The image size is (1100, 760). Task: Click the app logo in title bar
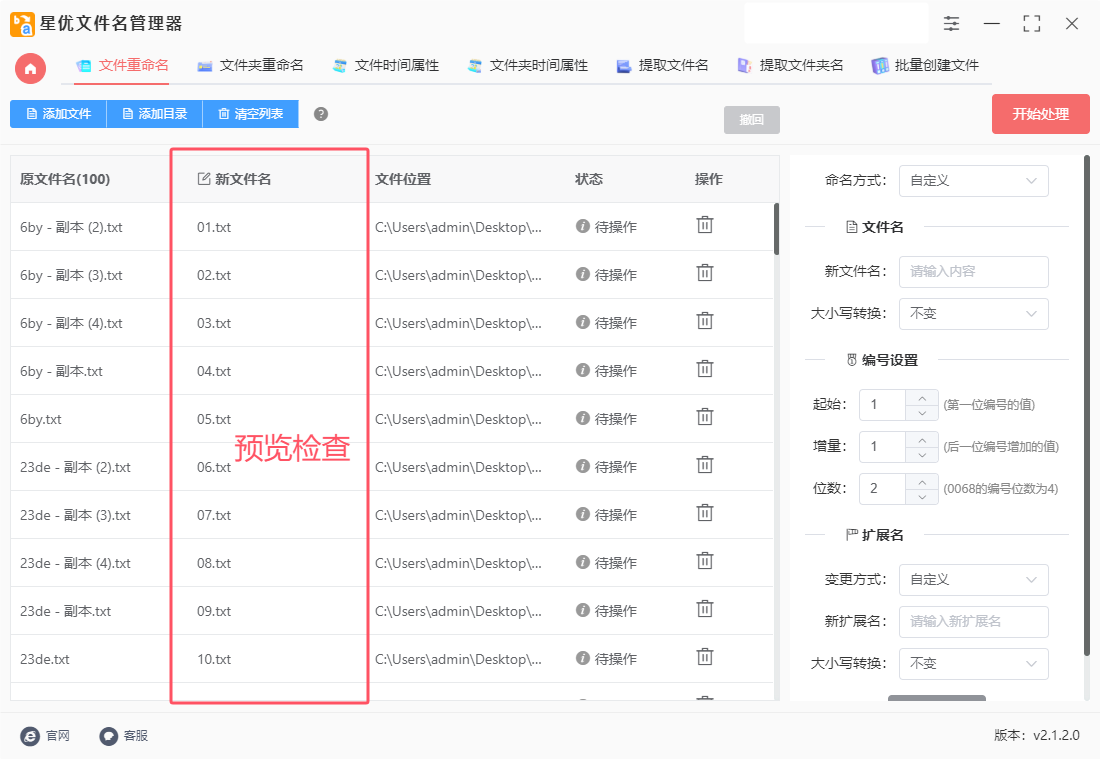click(22, 24)
